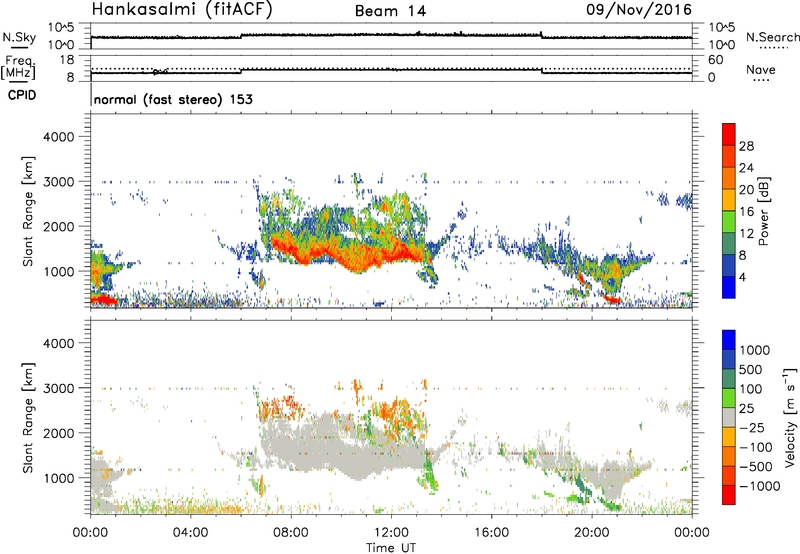Click the 'CPID' label
800x554 pixels.
[x=22, y=95]
